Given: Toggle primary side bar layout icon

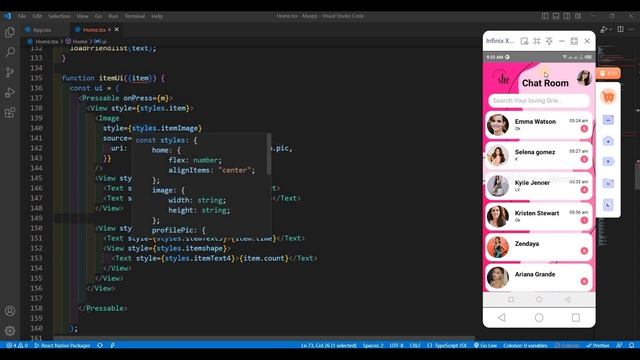Looking at the screenshot, I should 545,16.
